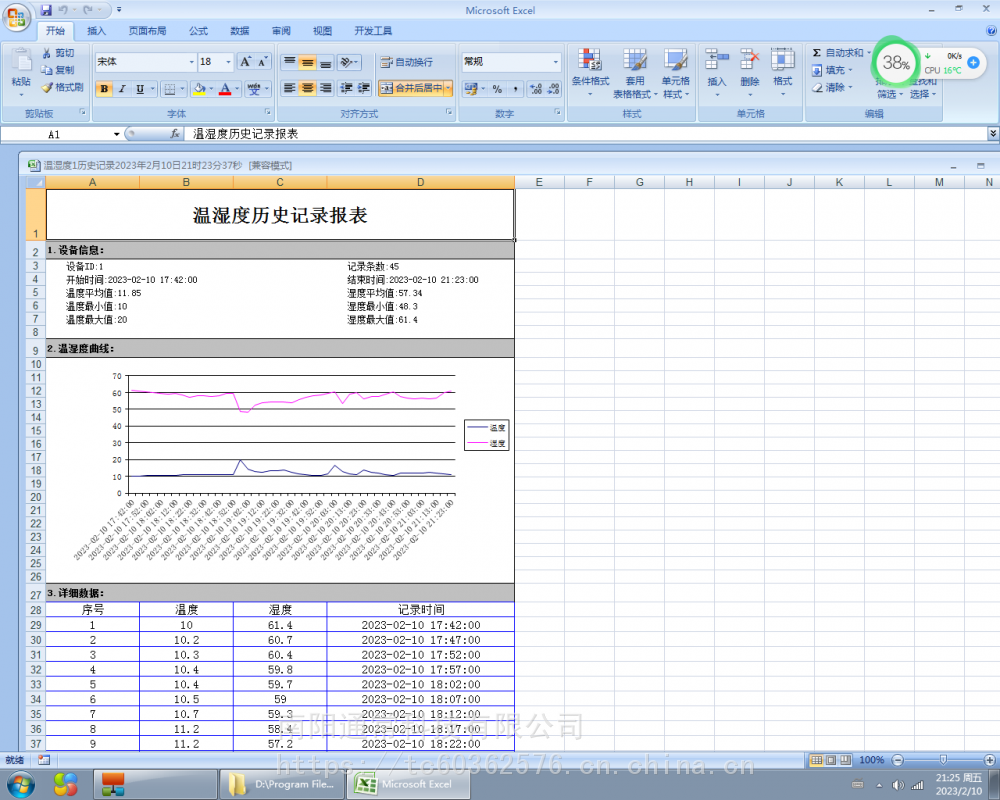
Task: Click the fx insert function icon
Action: (174, 133)
